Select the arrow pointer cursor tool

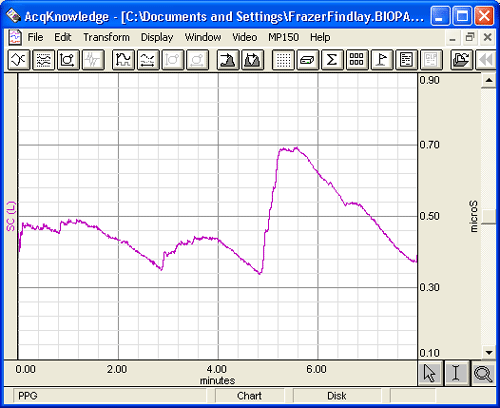point(430,373)
